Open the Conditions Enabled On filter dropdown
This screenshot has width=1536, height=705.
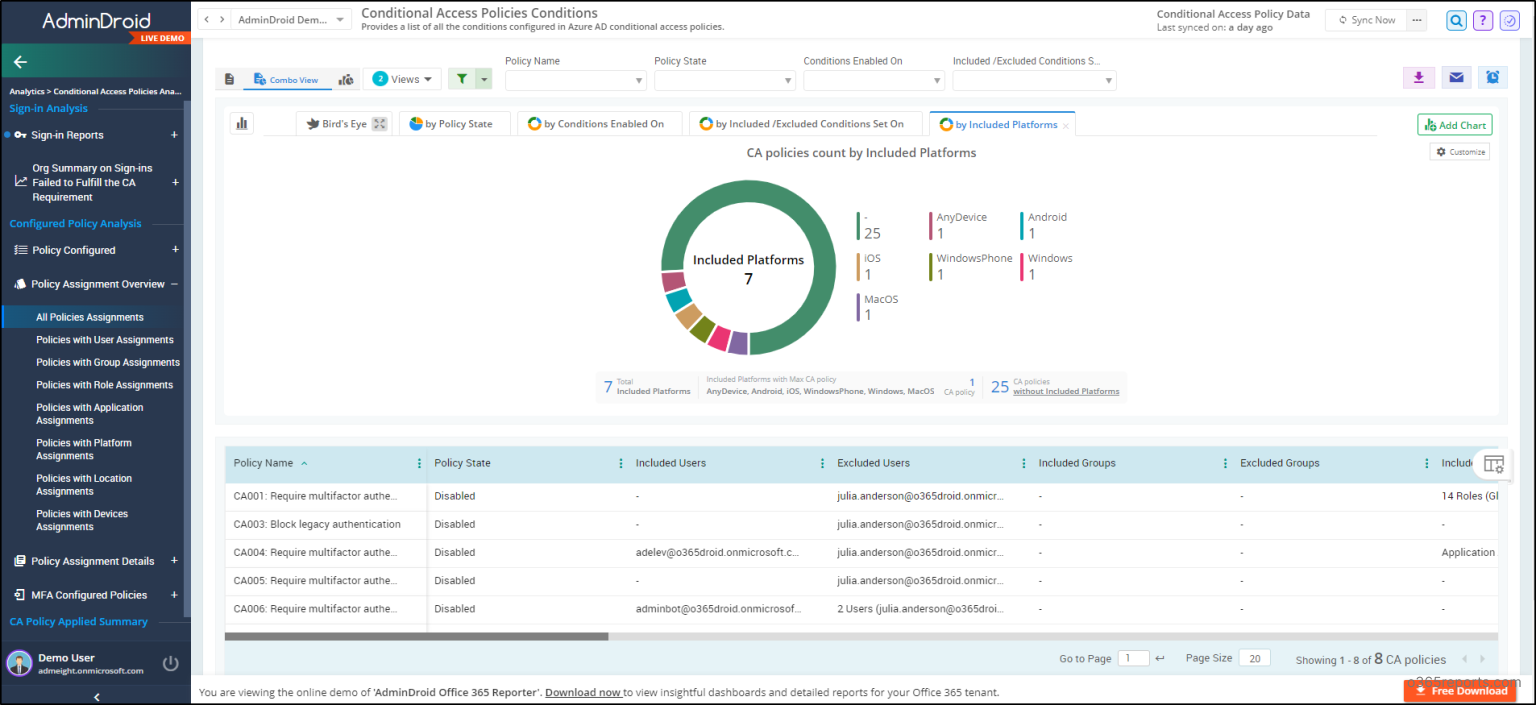click(874, 81)
